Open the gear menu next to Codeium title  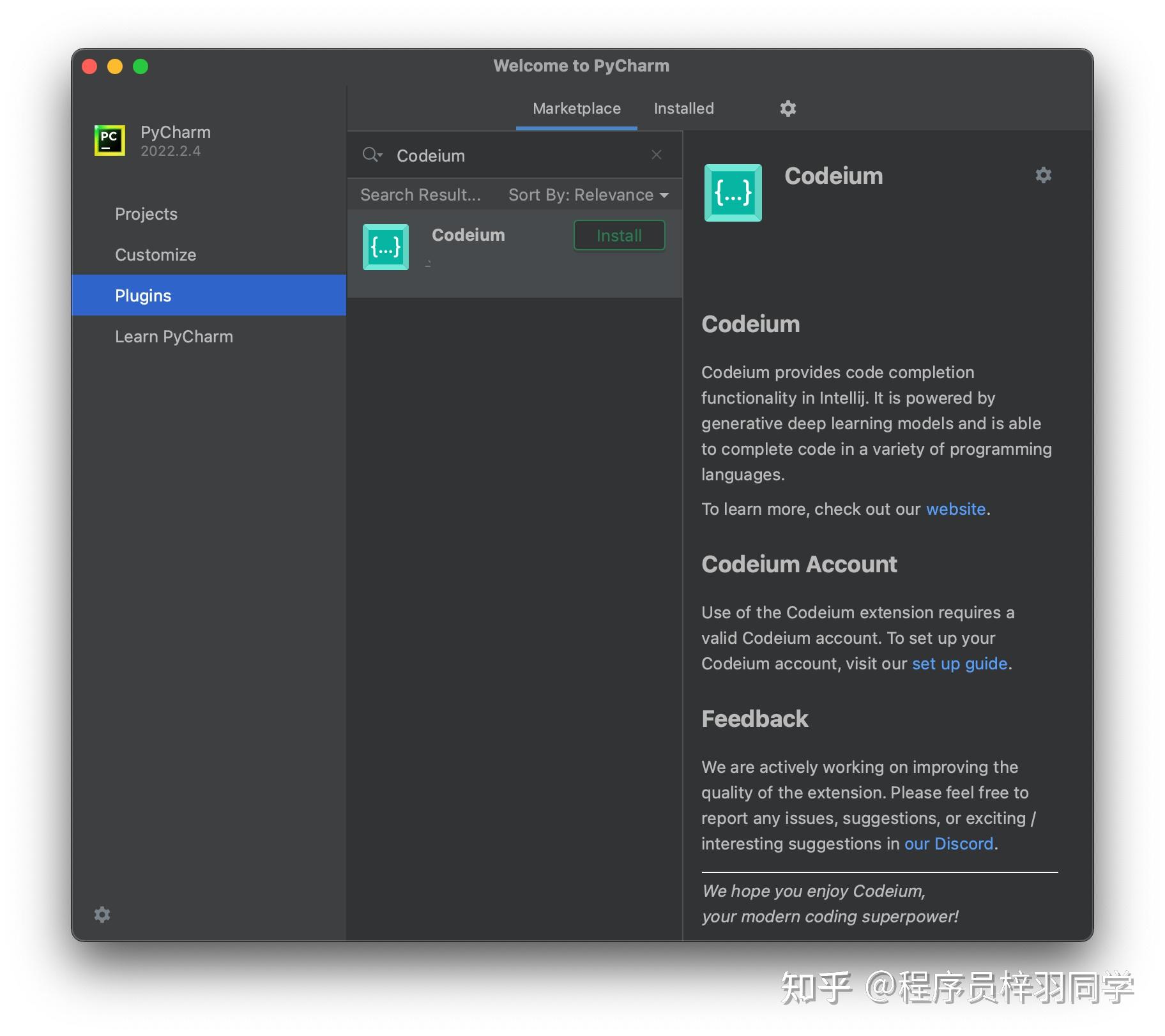pyautogui.click(x=1043, y=175)
